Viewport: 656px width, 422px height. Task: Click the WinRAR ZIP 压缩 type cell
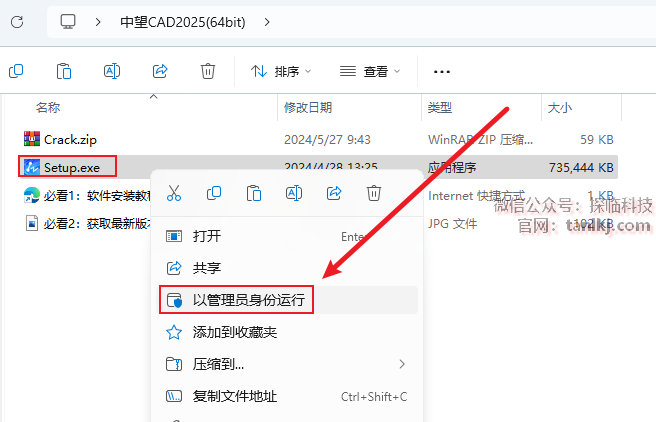point(480,139)
